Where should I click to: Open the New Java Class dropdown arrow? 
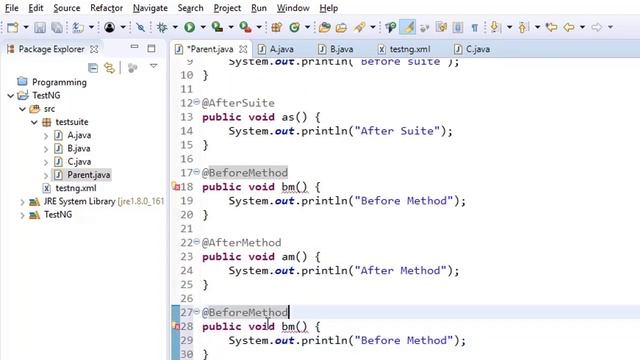tap(307, 27)
